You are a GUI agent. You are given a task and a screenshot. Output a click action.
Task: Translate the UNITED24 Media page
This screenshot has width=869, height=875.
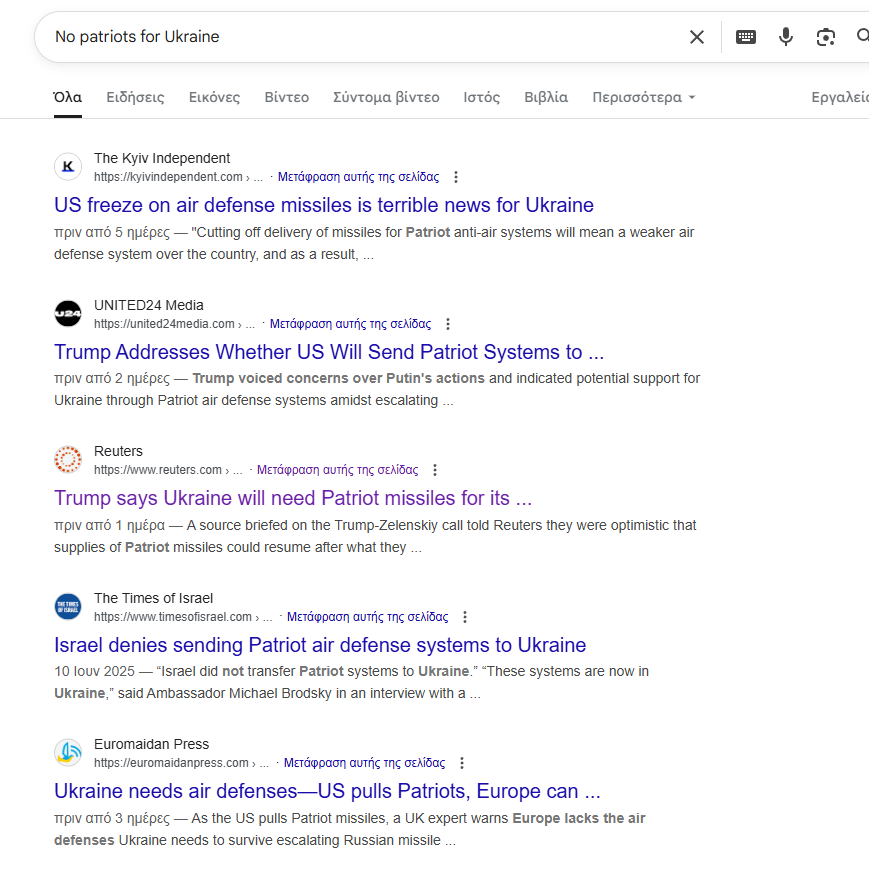pyautogui.click(x=351, y=324)
